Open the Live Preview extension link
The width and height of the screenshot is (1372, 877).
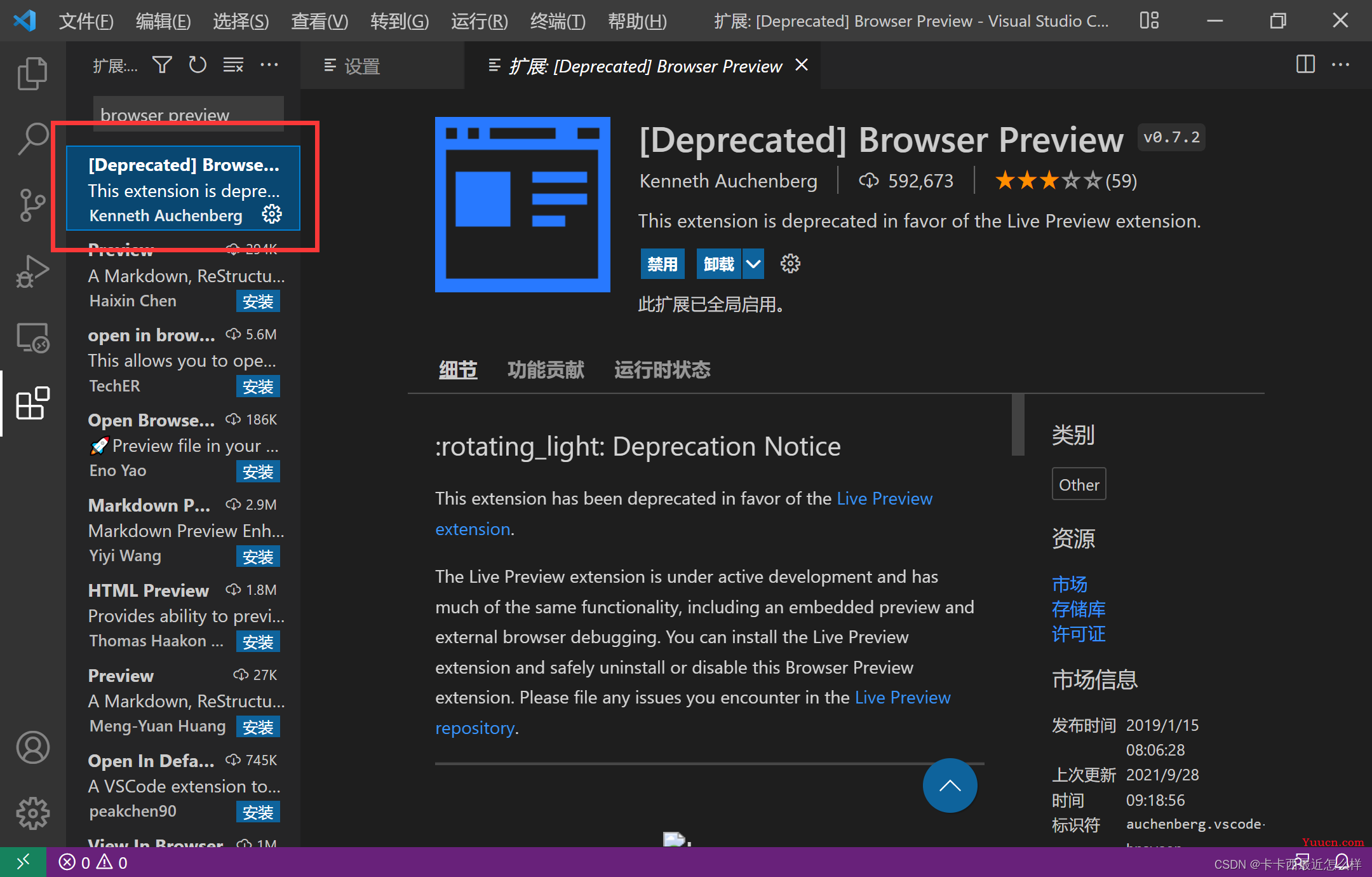coord(884,498)
